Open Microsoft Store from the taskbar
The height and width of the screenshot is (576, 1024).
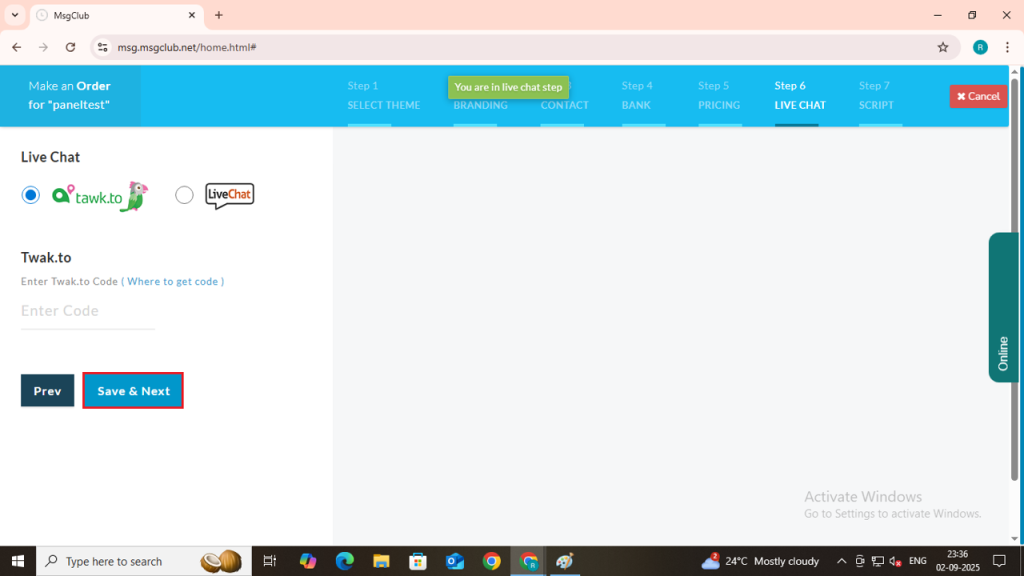coord(418,561)
